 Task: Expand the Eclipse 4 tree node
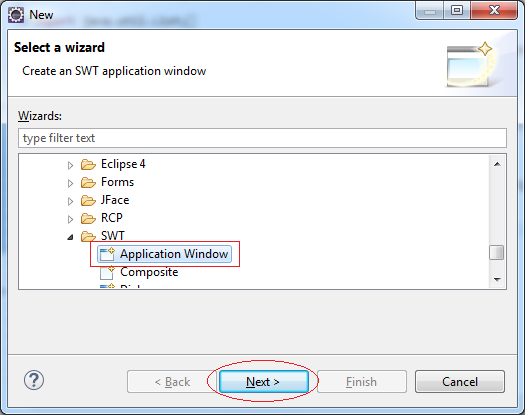[70, 165]
